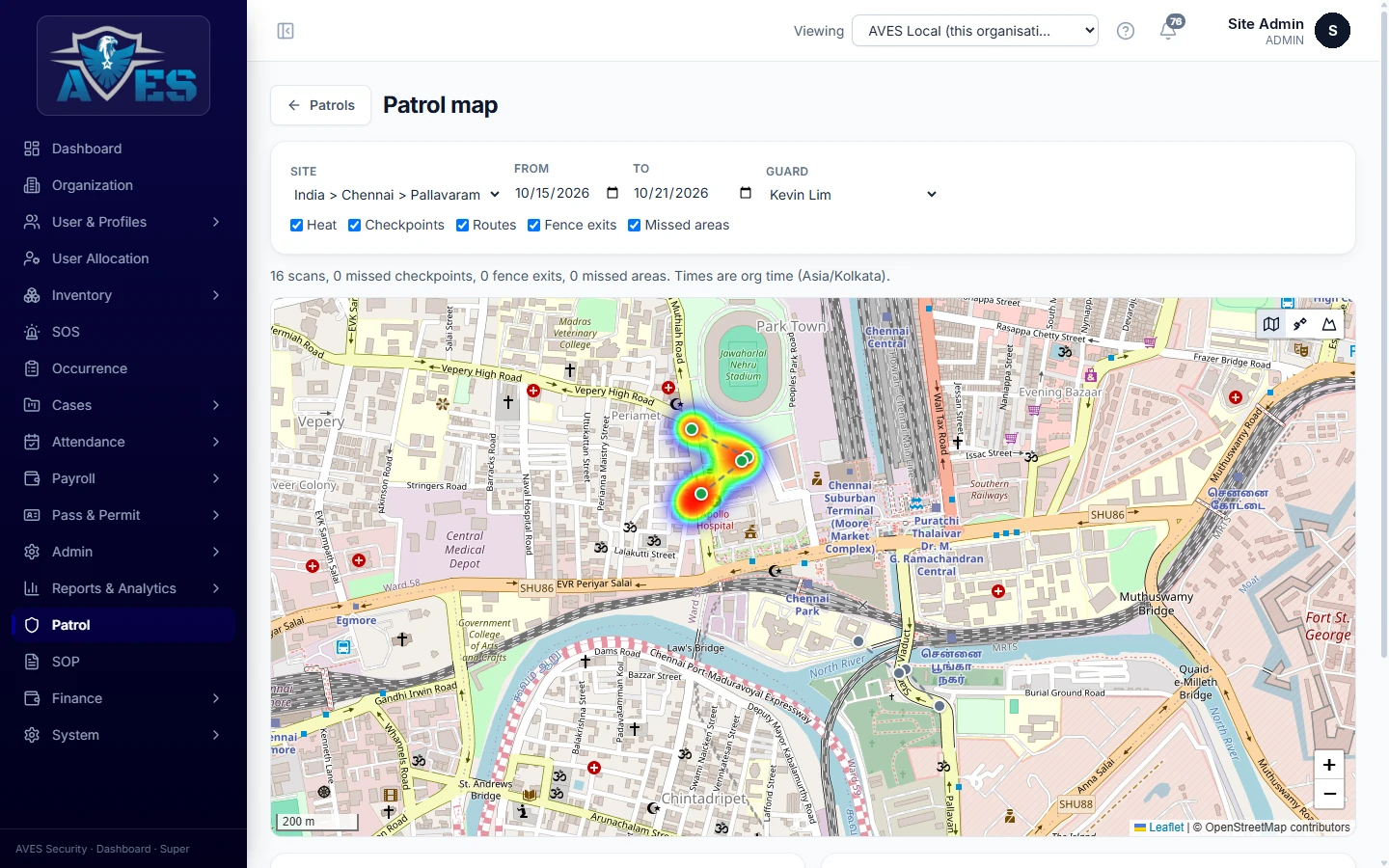Toggle the Missed areas checkbox

pos(635,225)
